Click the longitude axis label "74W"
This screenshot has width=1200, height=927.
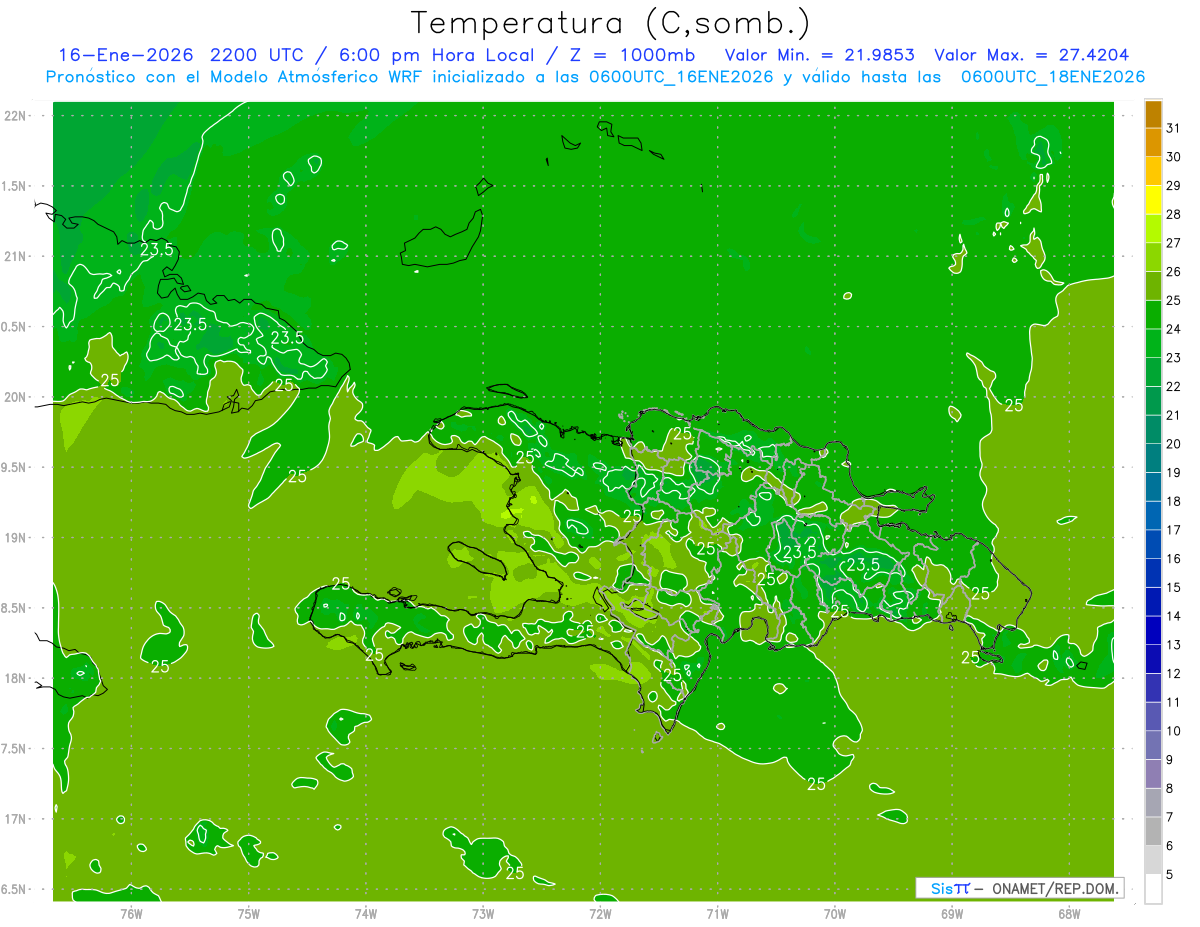click(366, 913)
